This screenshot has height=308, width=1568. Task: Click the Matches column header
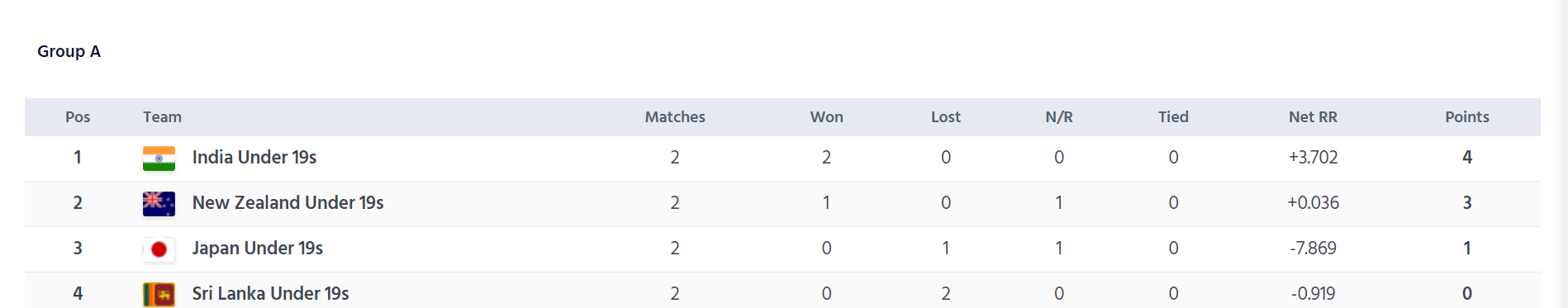675,117
